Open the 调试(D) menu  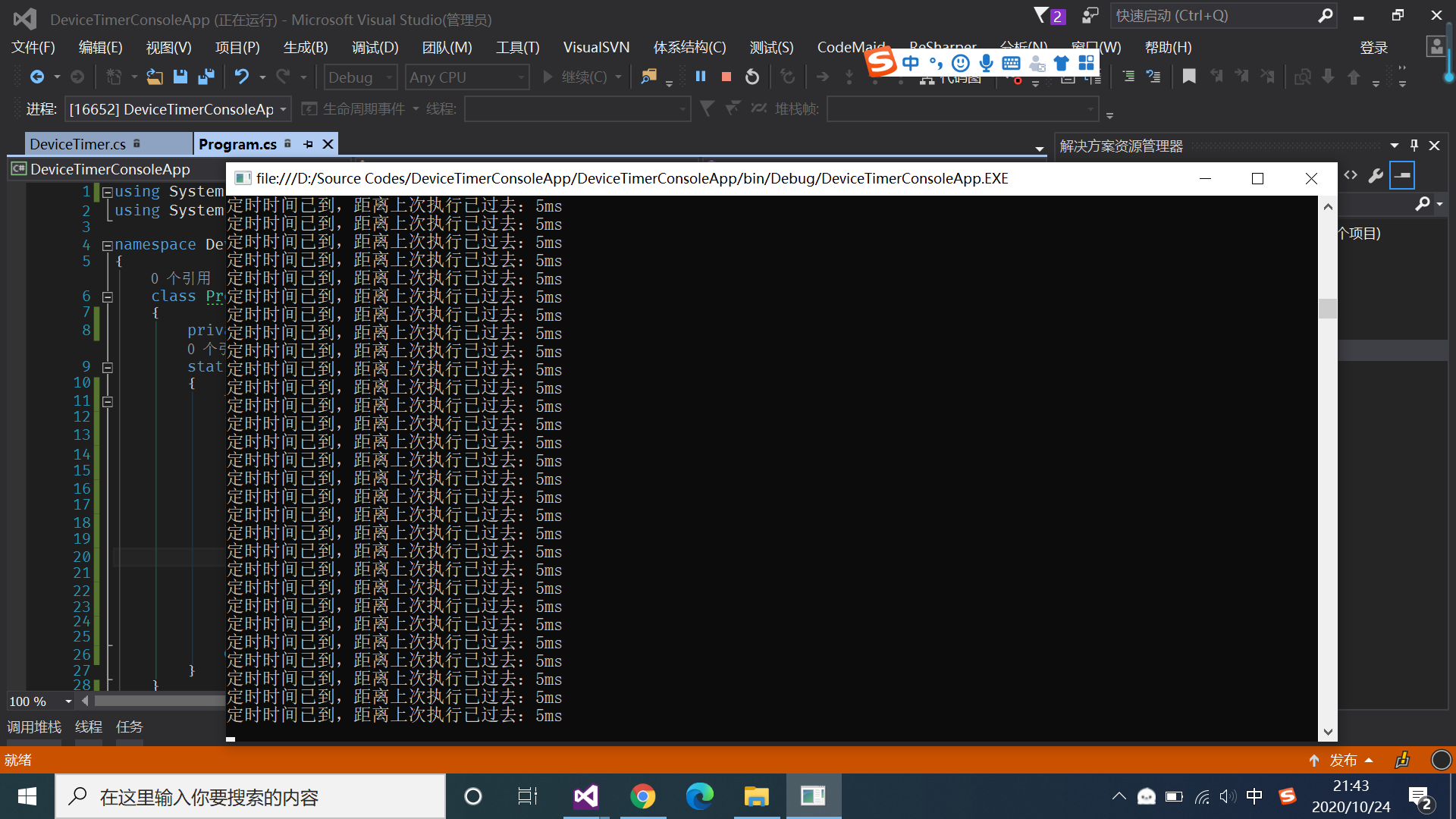click(375, 47)
